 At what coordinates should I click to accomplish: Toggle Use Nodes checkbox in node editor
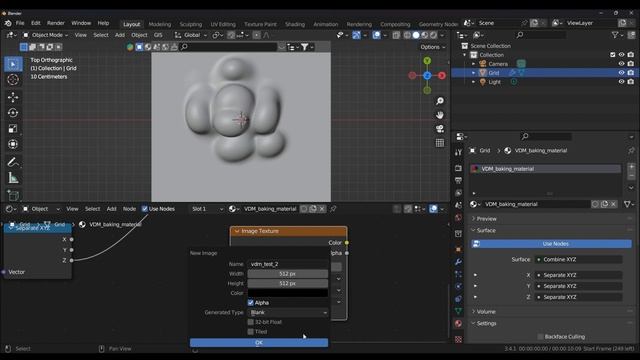click(x=144, y=209)
